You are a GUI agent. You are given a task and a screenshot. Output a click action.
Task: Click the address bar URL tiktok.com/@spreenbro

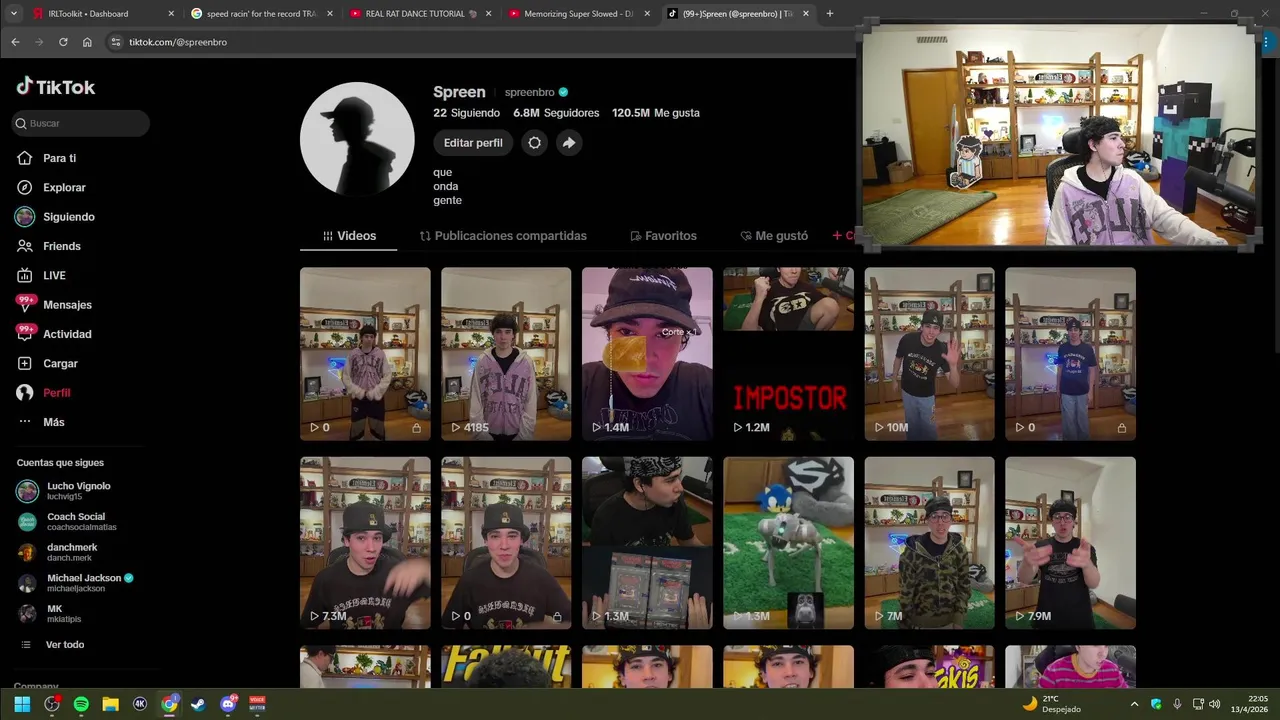point(178,42)
